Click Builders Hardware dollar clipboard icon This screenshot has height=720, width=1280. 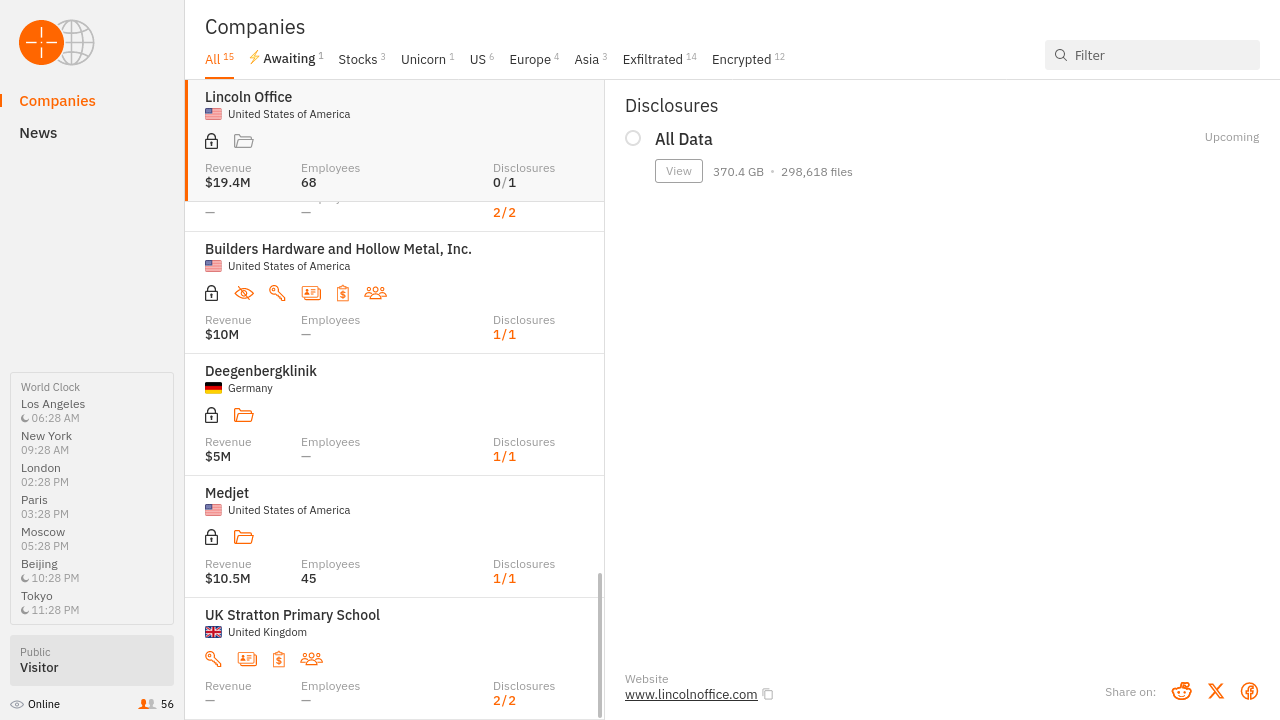click(343, 293)
